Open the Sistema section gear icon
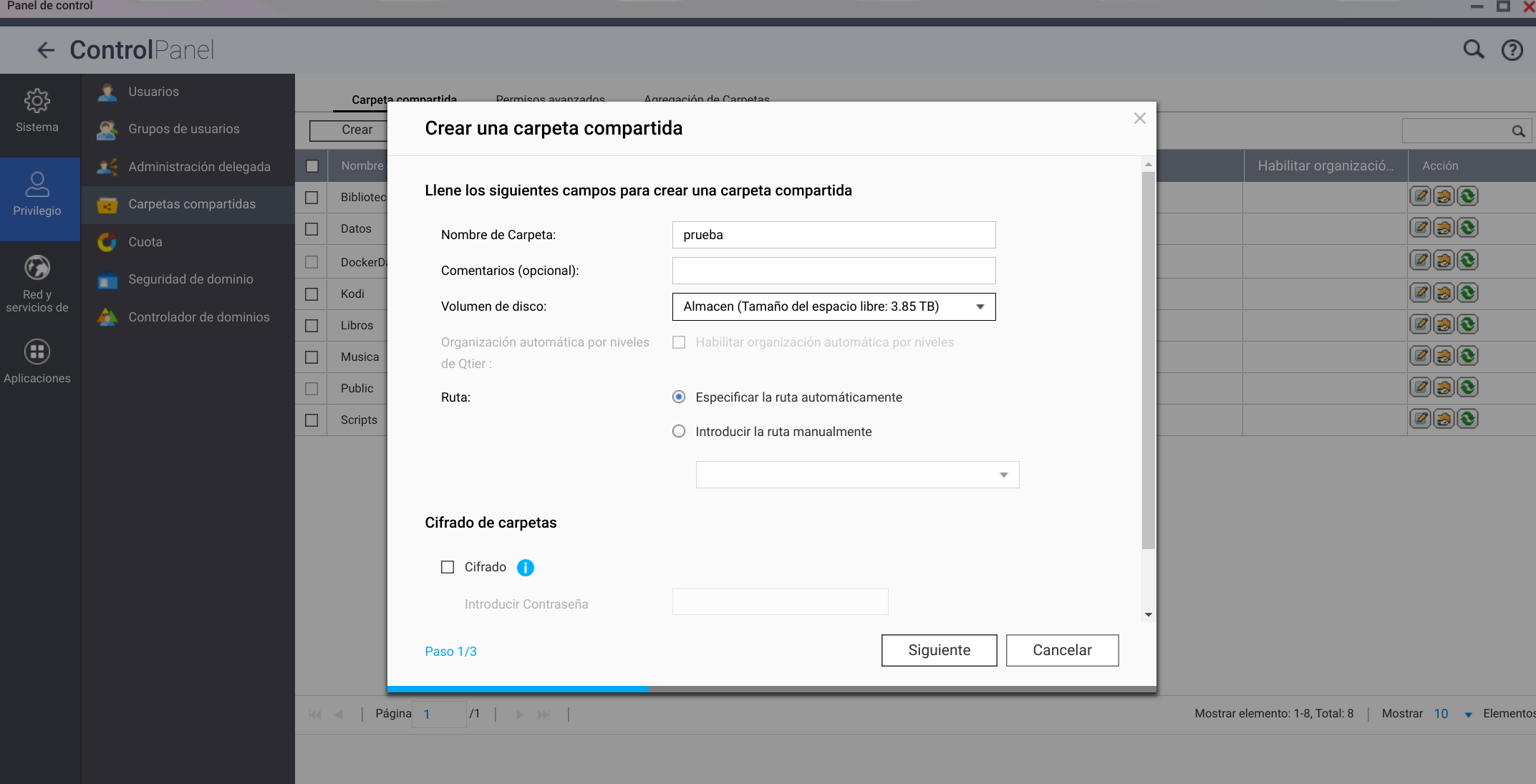 click(x=37, y=101)
